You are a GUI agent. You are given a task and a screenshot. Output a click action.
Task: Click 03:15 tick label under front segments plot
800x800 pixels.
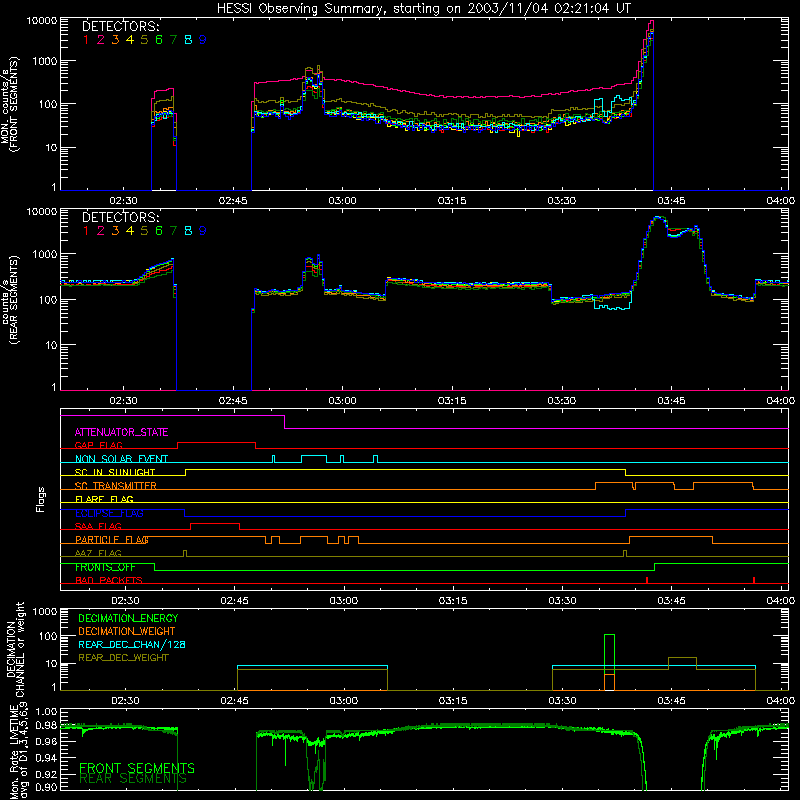(x=452, y=201)
